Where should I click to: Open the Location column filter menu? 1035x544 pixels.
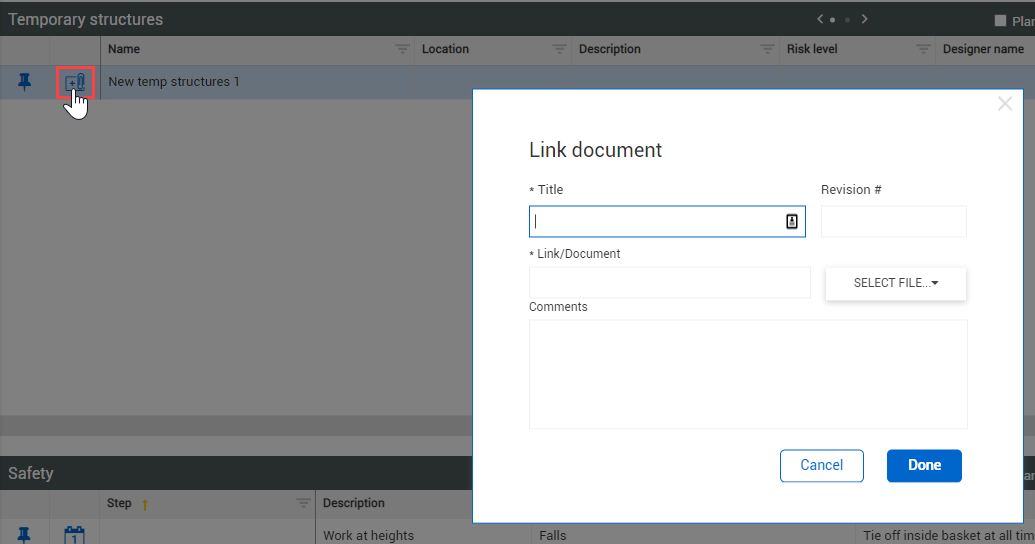click(559, 49)
